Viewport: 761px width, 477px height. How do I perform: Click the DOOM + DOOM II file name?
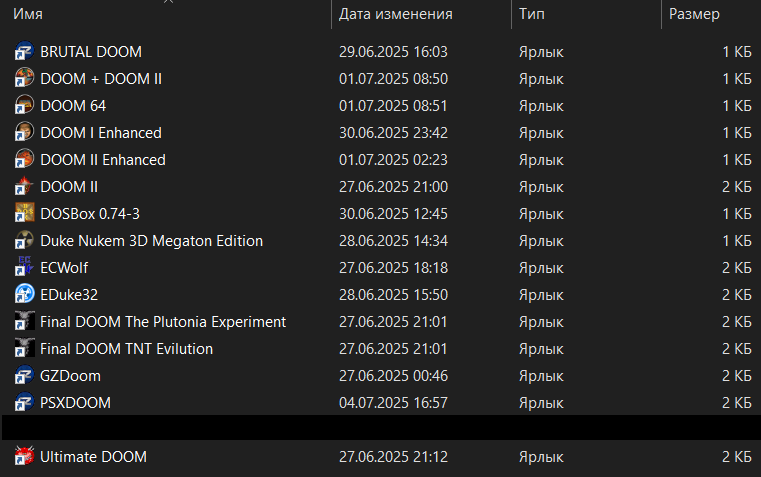[101, 79]
